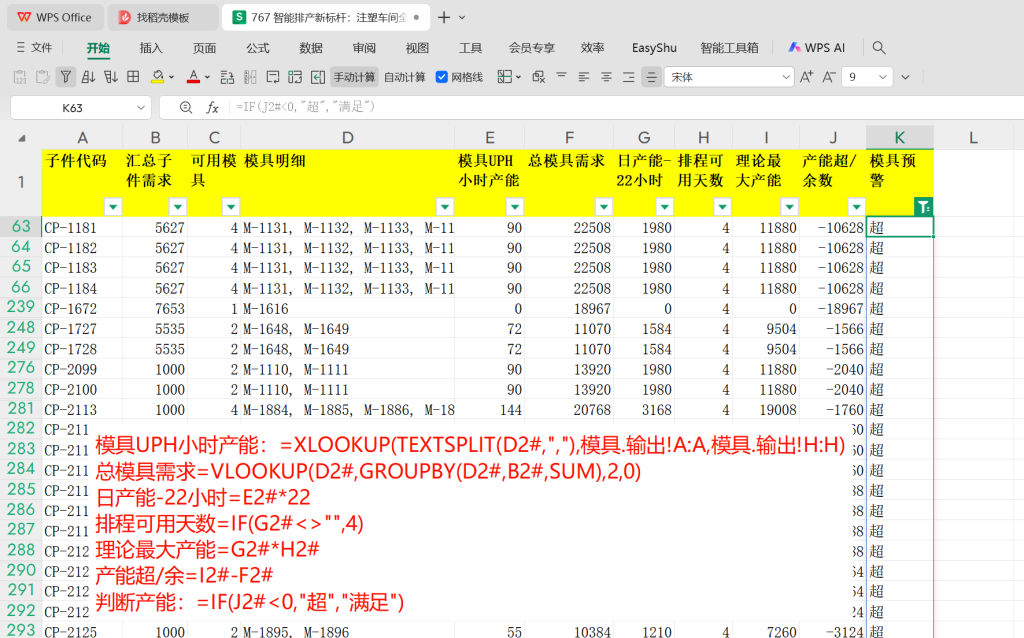Switch to 自动计算 automatic calculation

(404, 77)
